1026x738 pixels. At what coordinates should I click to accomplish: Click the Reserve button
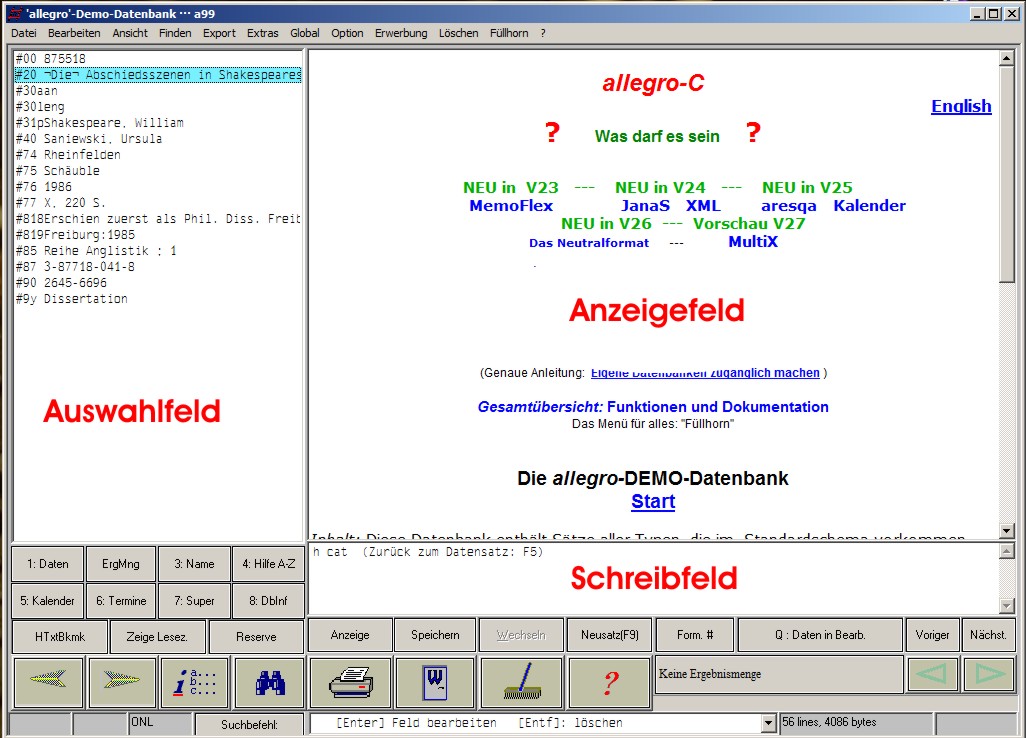pos(256,637)
